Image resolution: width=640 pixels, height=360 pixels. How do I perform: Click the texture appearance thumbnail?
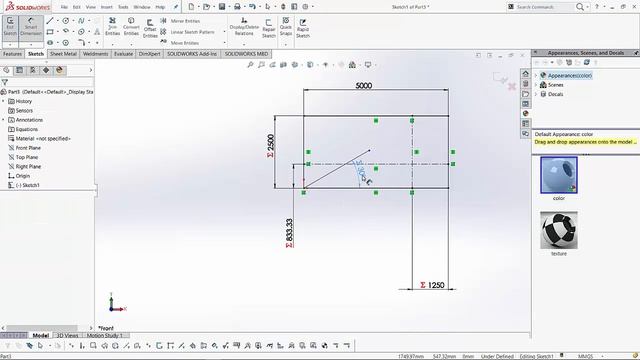559,230
